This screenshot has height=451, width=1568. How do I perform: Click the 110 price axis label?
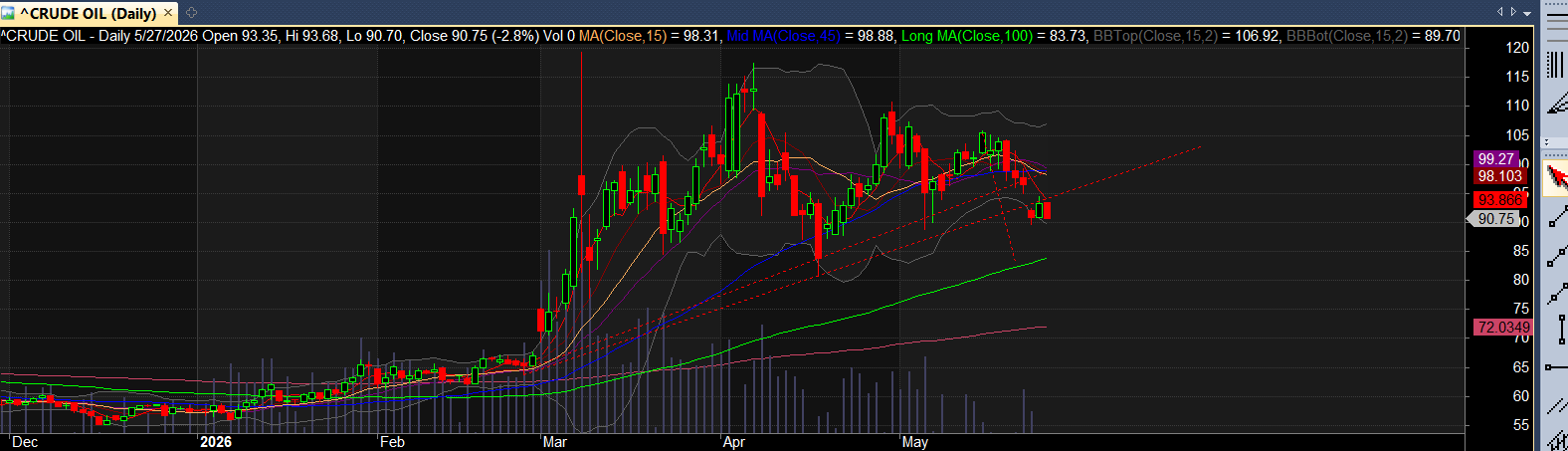pyautogui.click(x=1517, y=106)
